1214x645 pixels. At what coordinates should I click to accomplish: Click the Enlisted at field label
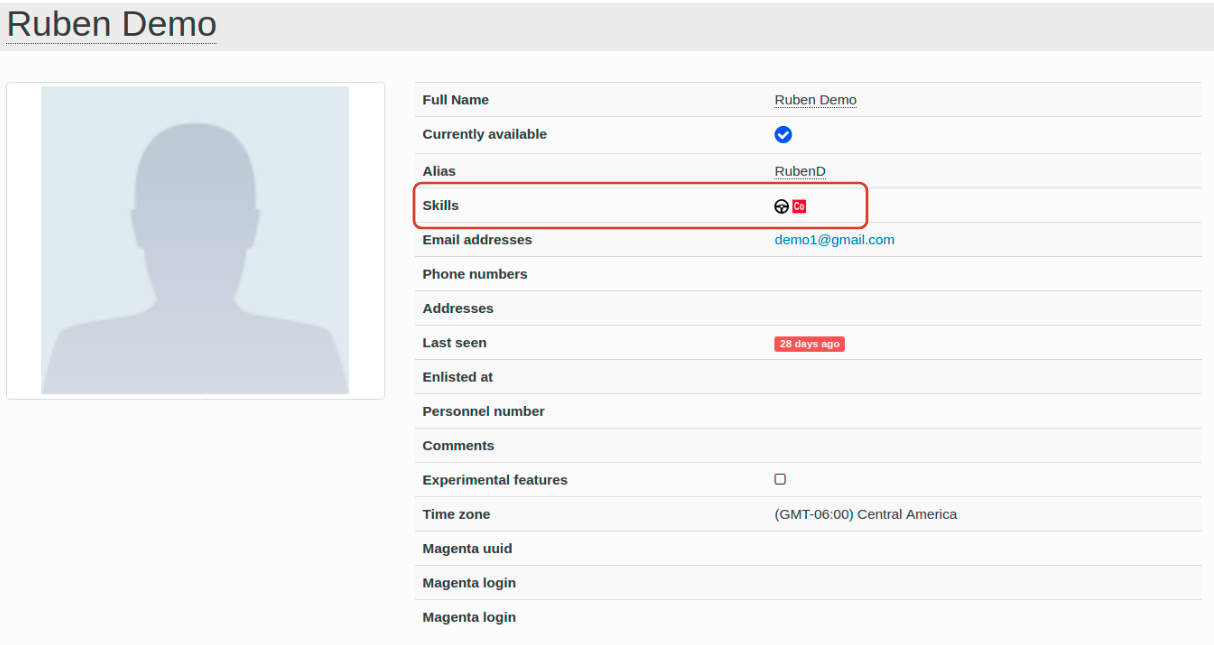coord(457,377)
